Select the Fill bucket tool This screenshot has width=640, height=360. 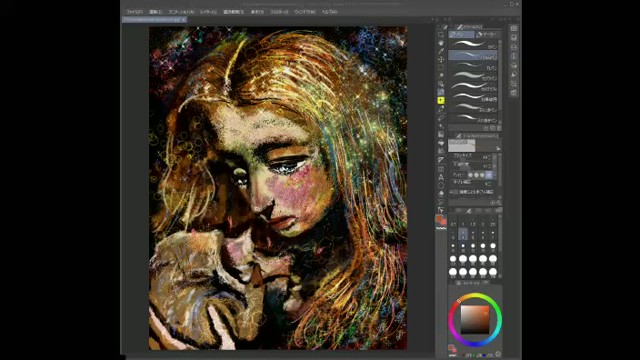pos(441,143)
